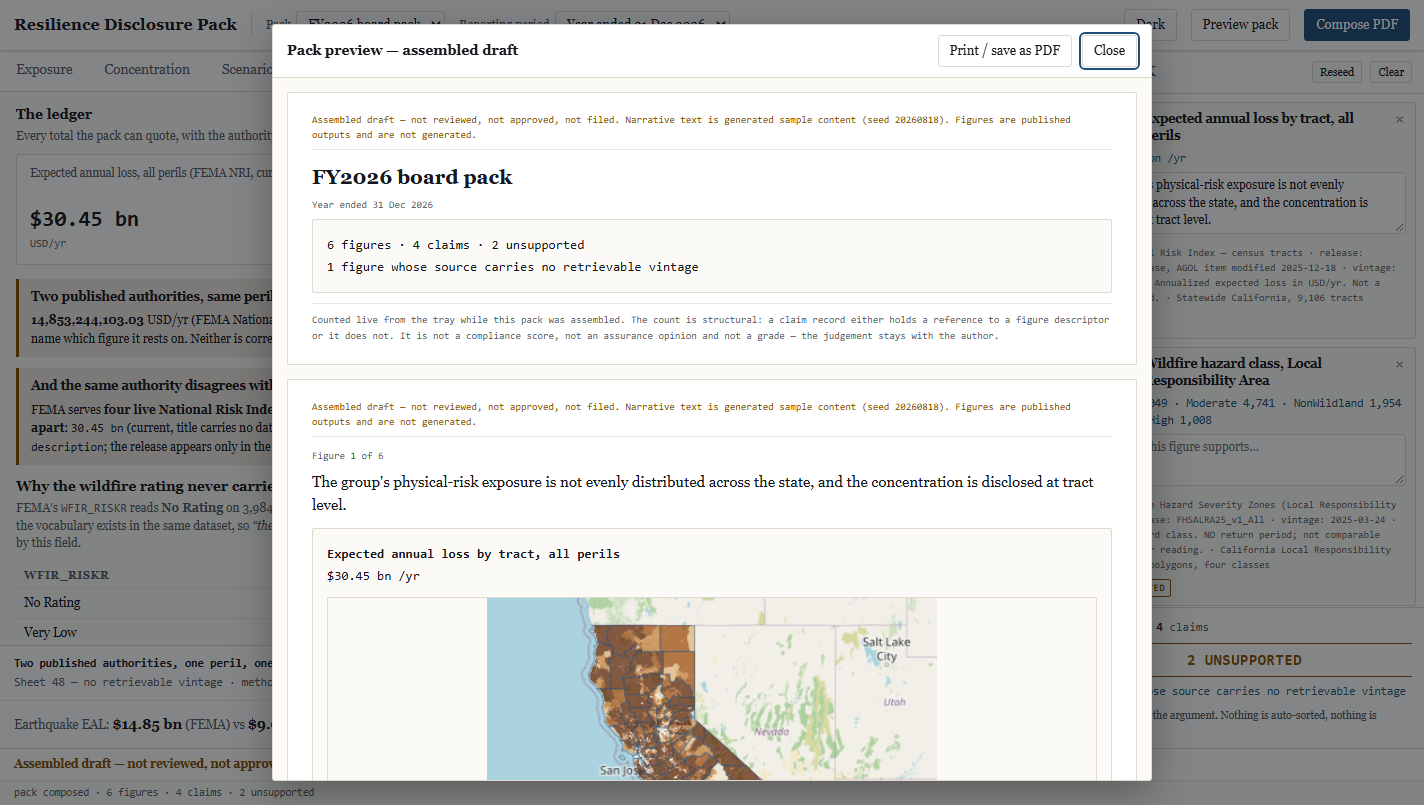Click the Preview pack button
This screenshot has height=805, width=1424.
[x=1240, y=25]
